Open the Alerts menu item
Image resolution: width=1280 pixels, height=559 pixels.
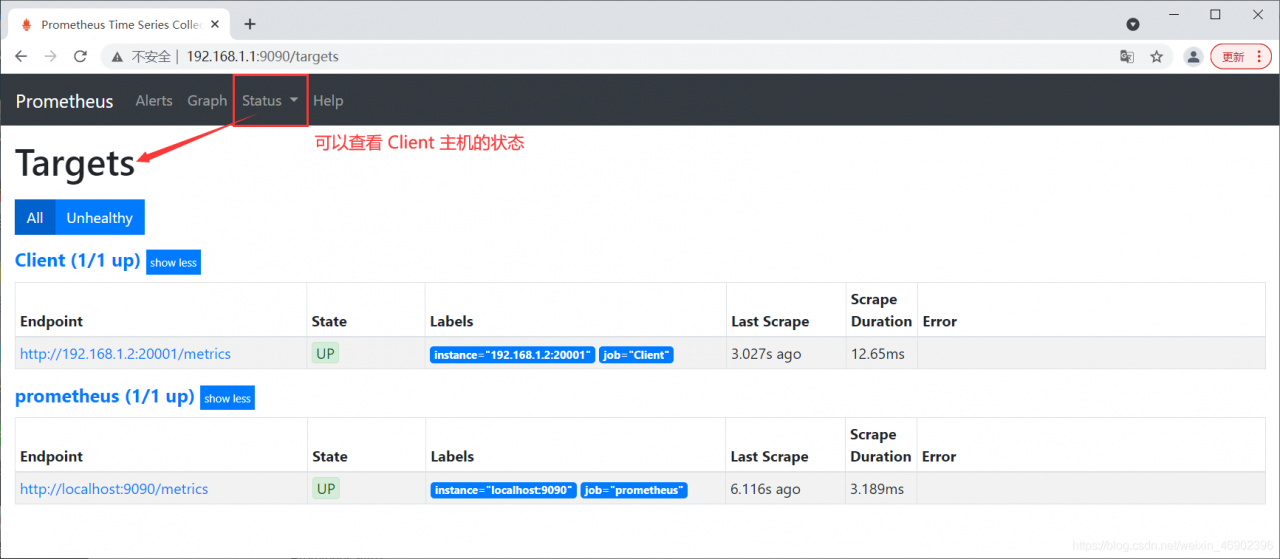coord(154,101)
